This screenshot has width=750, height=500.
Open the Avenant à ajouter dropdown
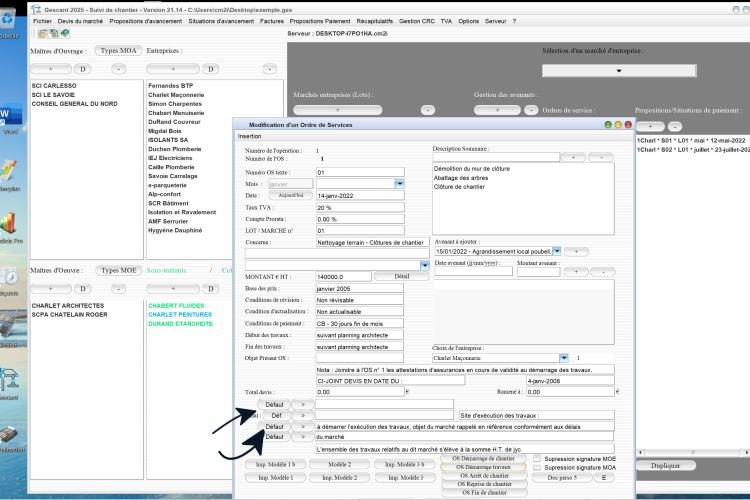[x=557, y=251]
